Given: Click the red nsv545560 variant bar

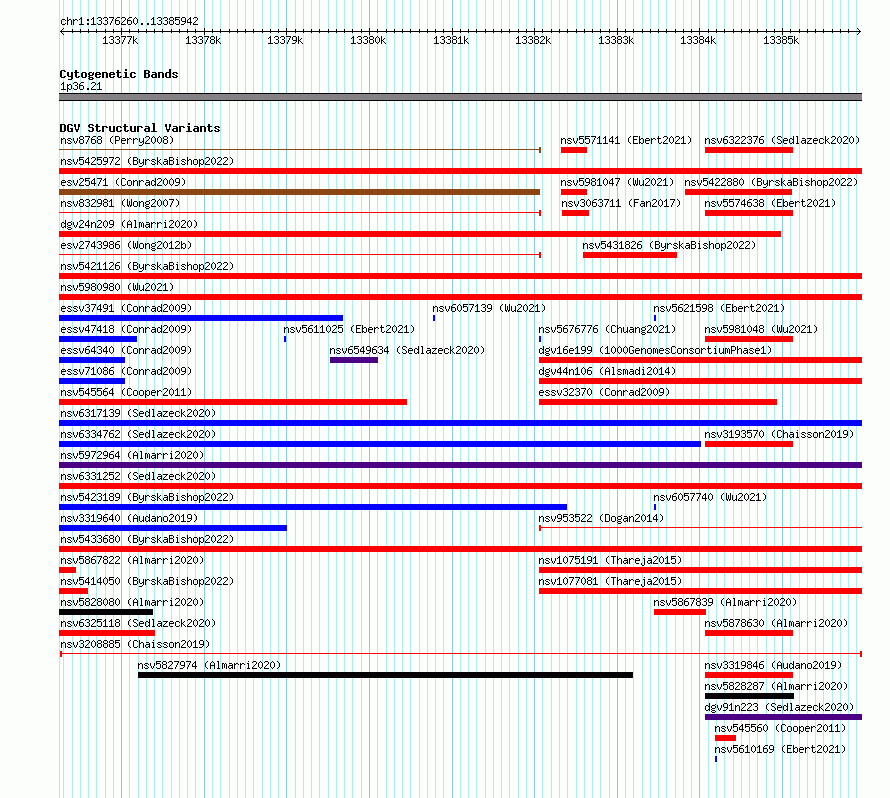Looking at the screenshot, I should 725,738.
